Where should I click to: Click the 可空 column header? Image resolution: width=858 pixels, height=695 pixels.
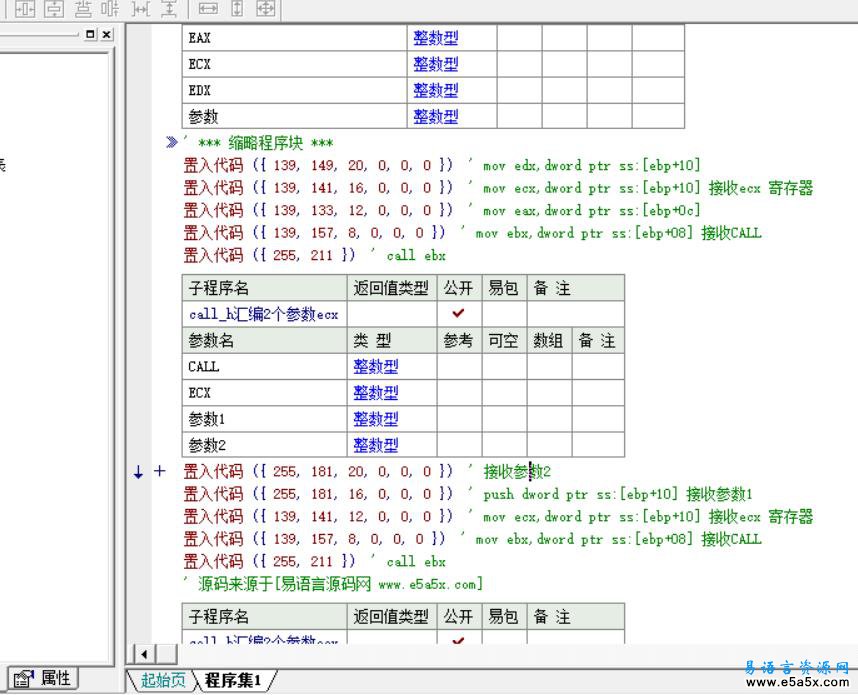504,340
